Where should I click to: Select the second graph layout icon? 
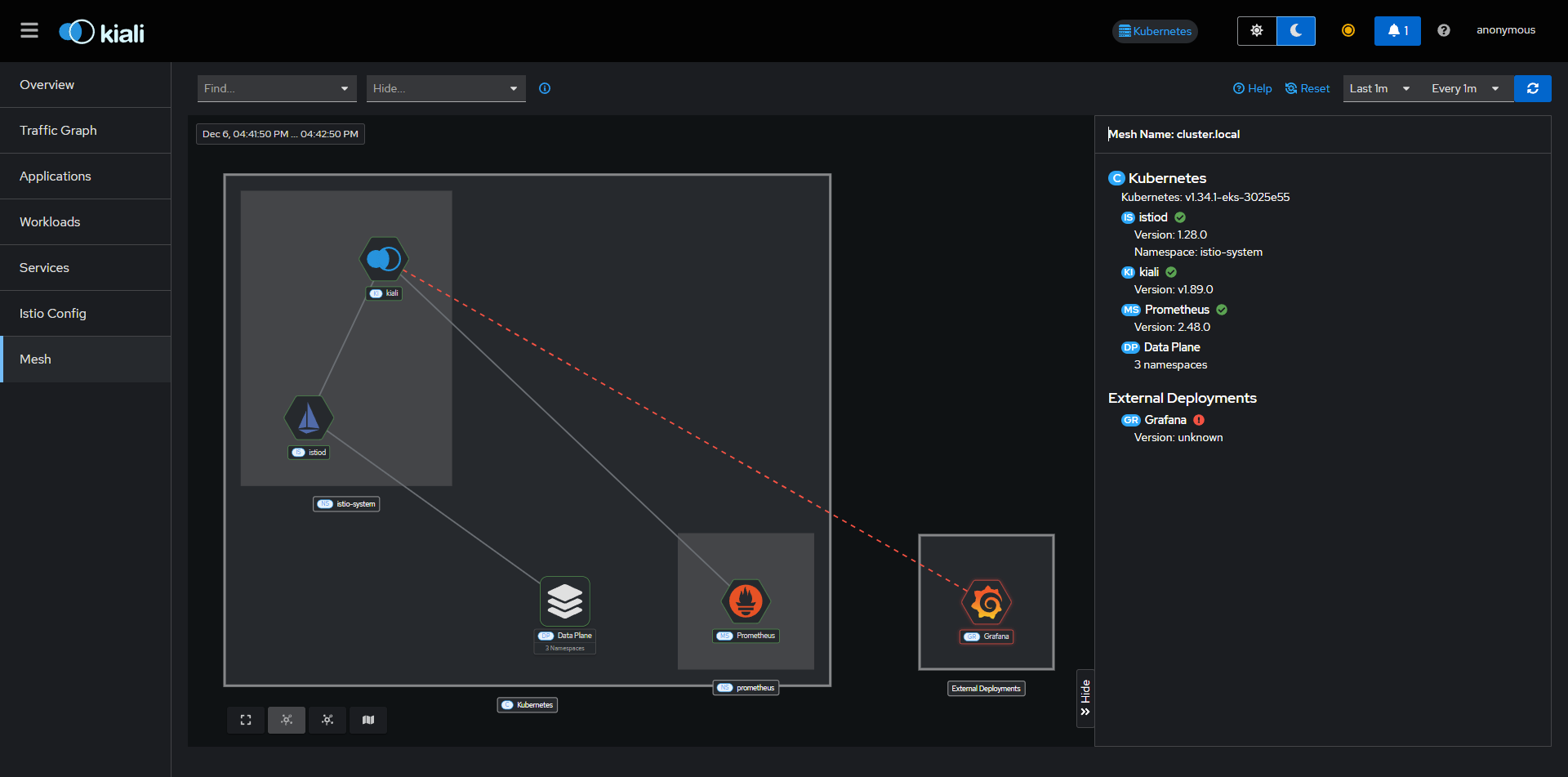327,720
